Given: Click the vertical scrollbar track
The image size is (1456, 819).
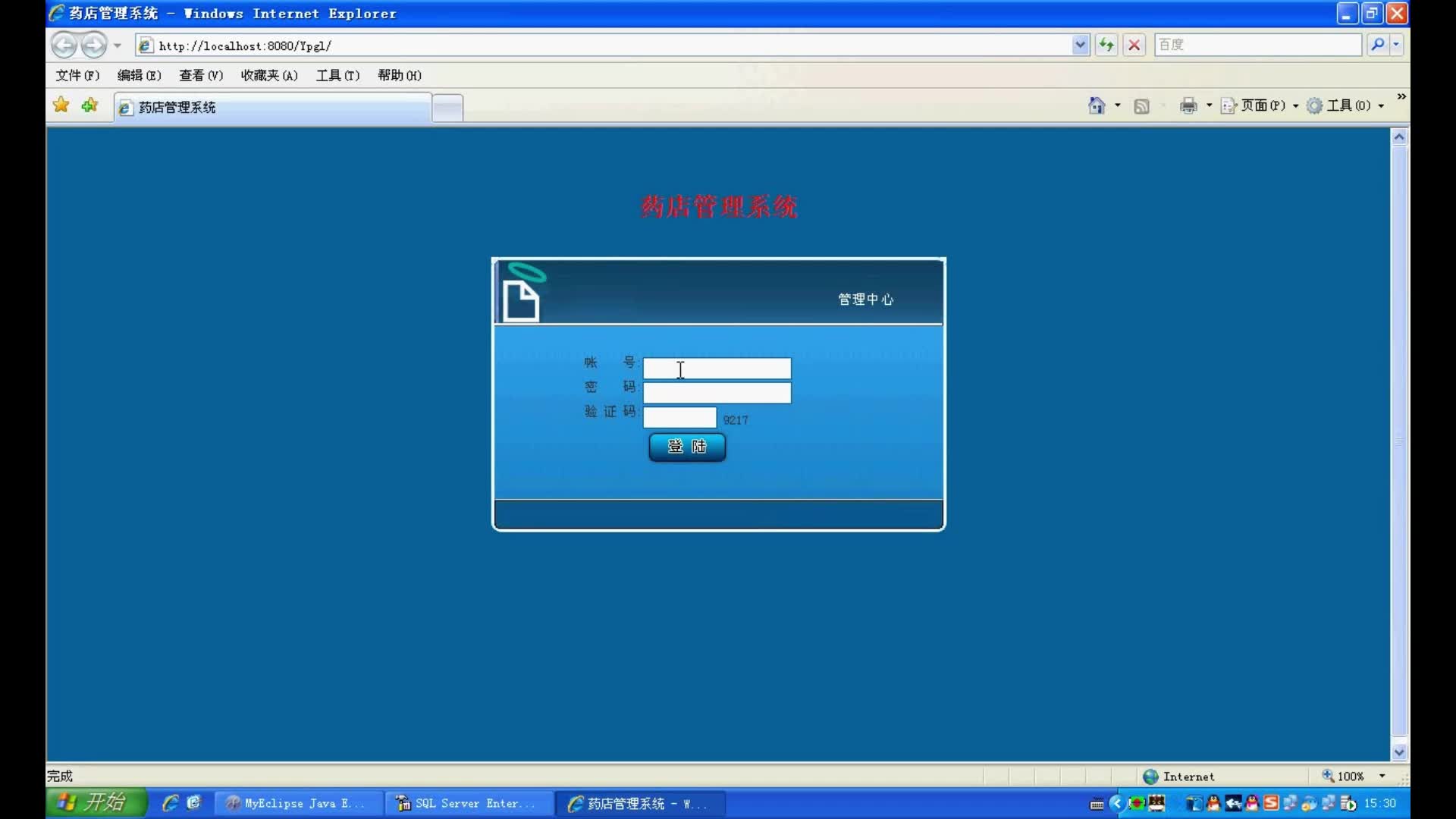Looking at the screenshot, I should tap(1400, 441).
